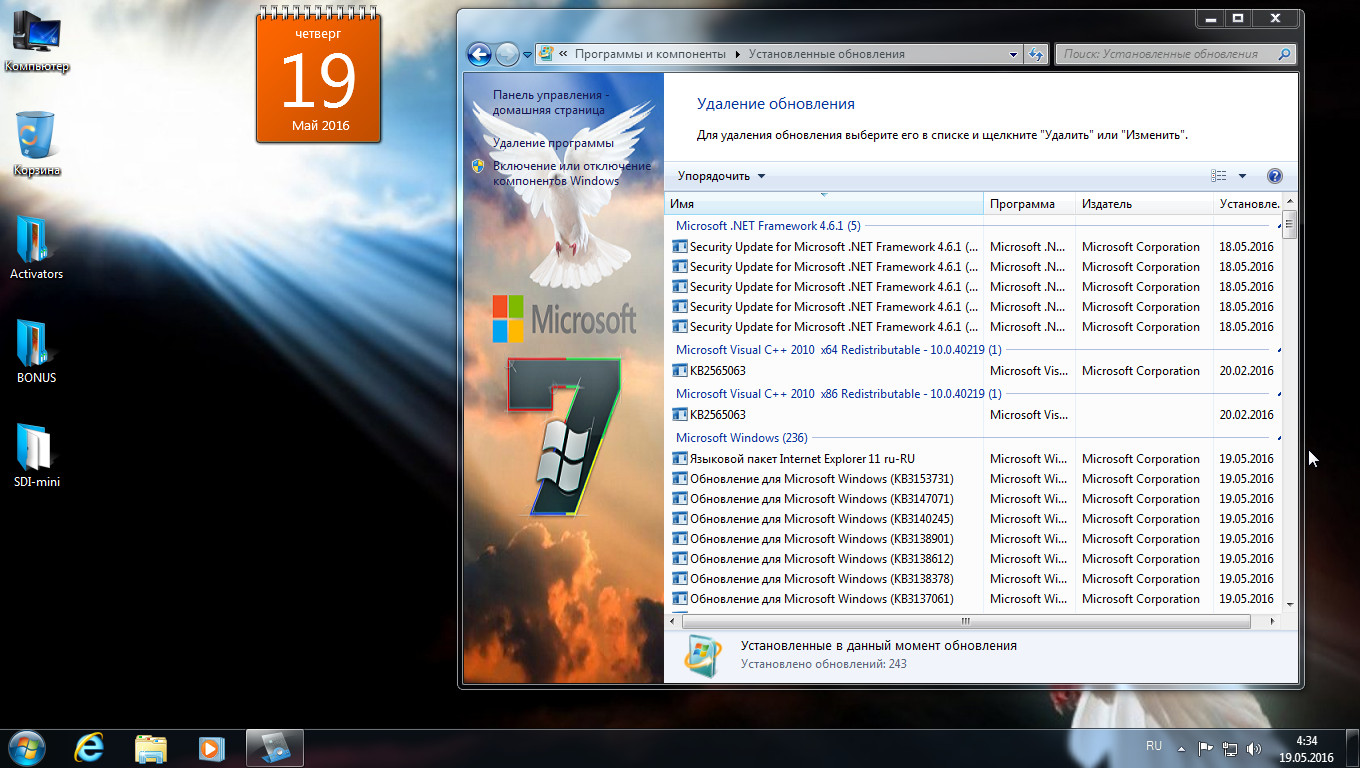
Task: Click the network tray icon
Action: (x=1230, y=747)
